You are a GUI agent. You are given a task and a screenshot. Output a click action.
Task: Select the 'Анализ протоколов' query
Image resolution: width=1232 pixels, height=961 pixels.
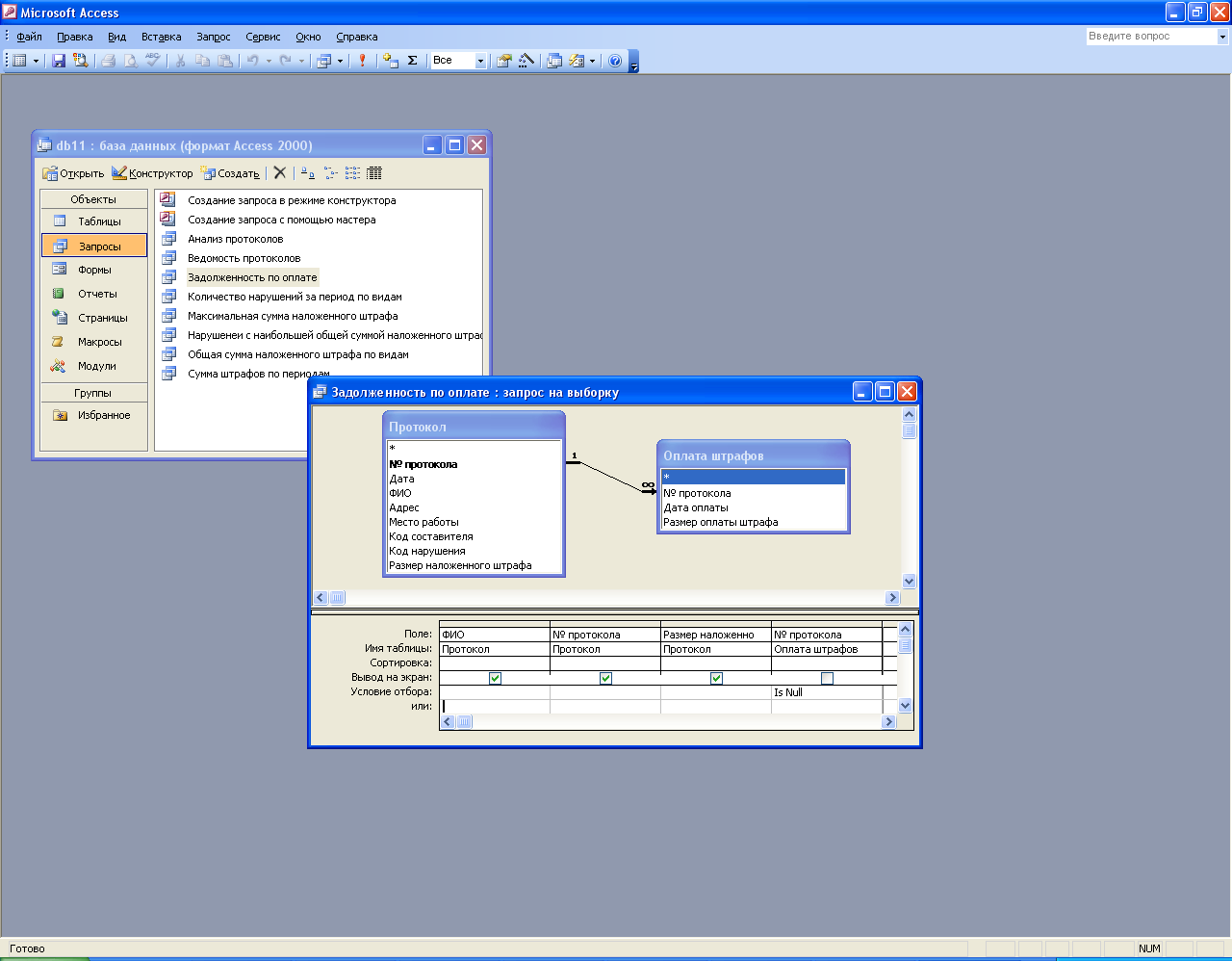(235, 239)
